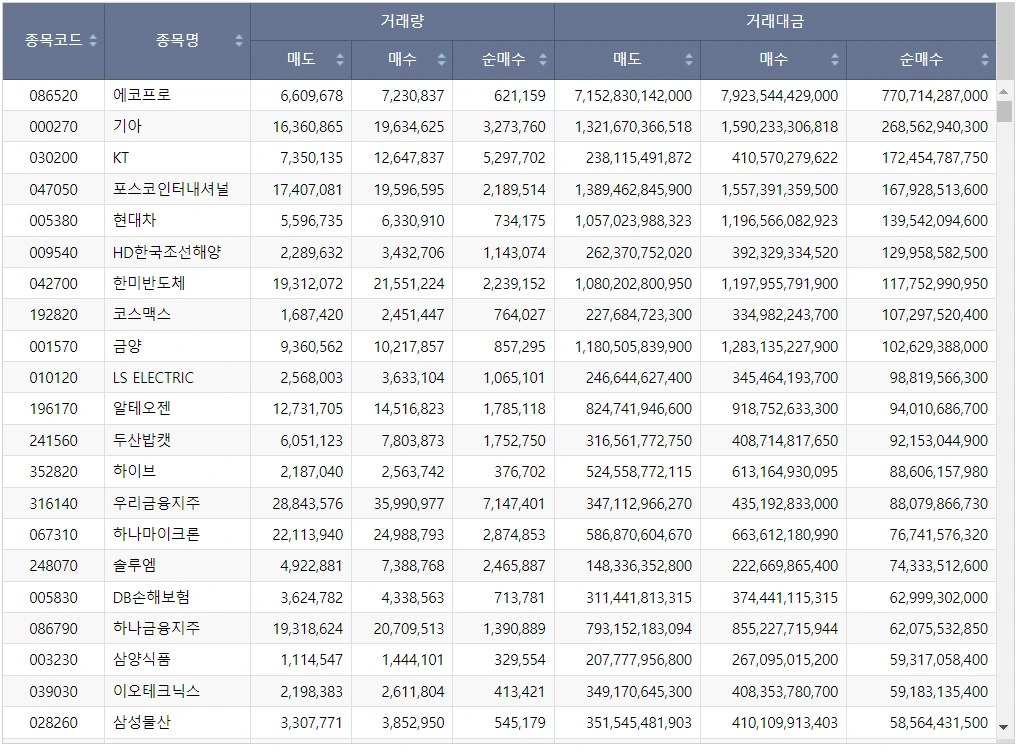Click stock name 코스맥스
1020x752 pixels.
[x=142, y=315]
